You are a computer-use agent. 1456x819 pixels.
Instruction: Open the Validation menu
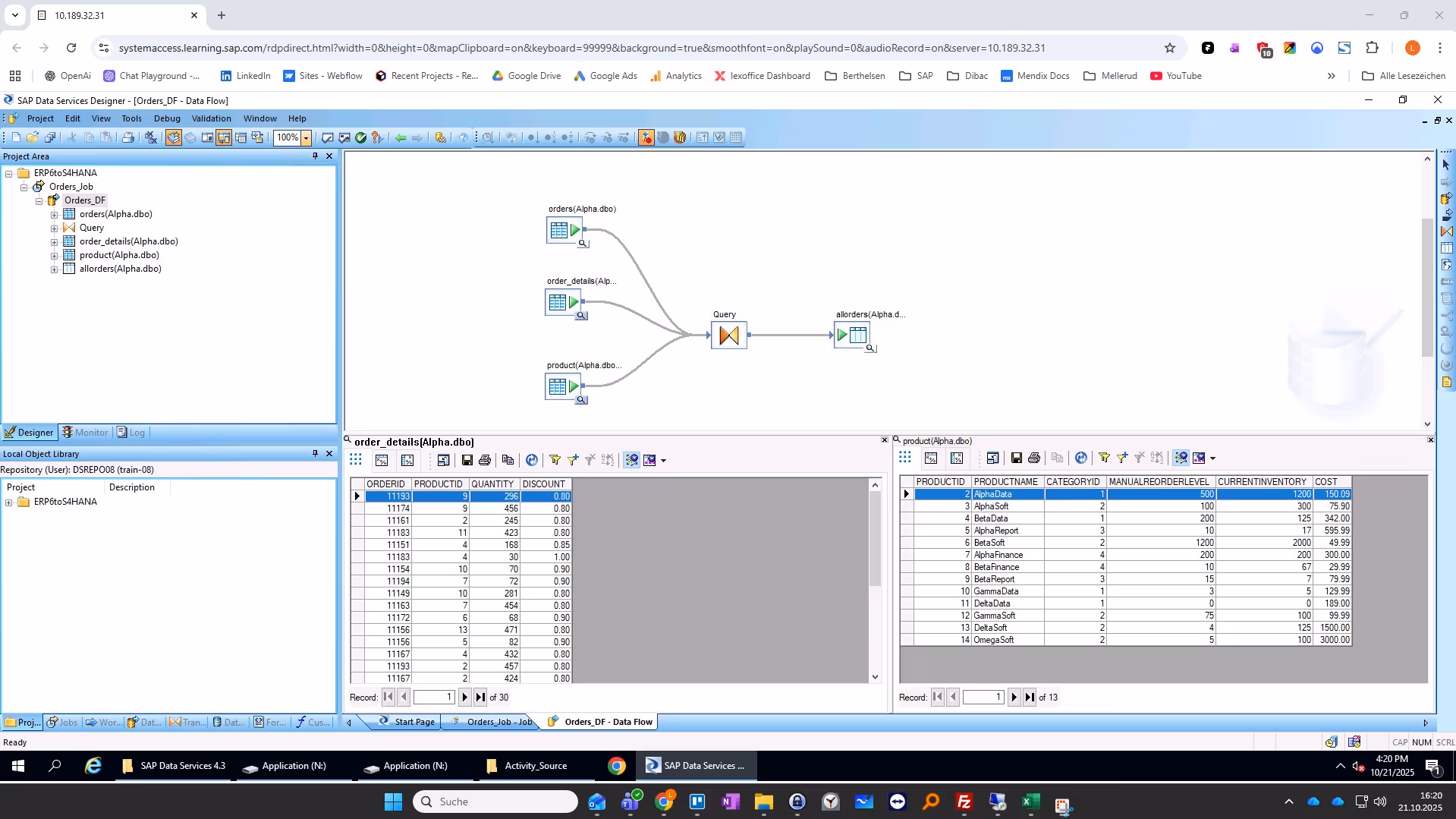[x=211, y=118]
